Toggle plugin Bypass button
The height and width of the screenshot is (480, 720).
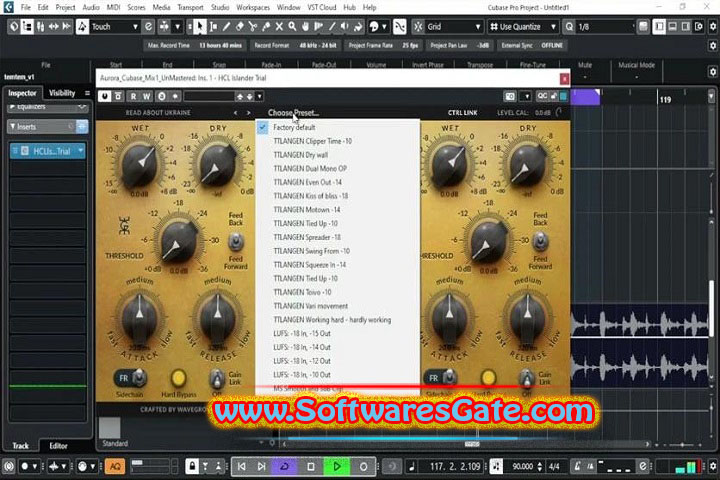(x=118, y=96)
